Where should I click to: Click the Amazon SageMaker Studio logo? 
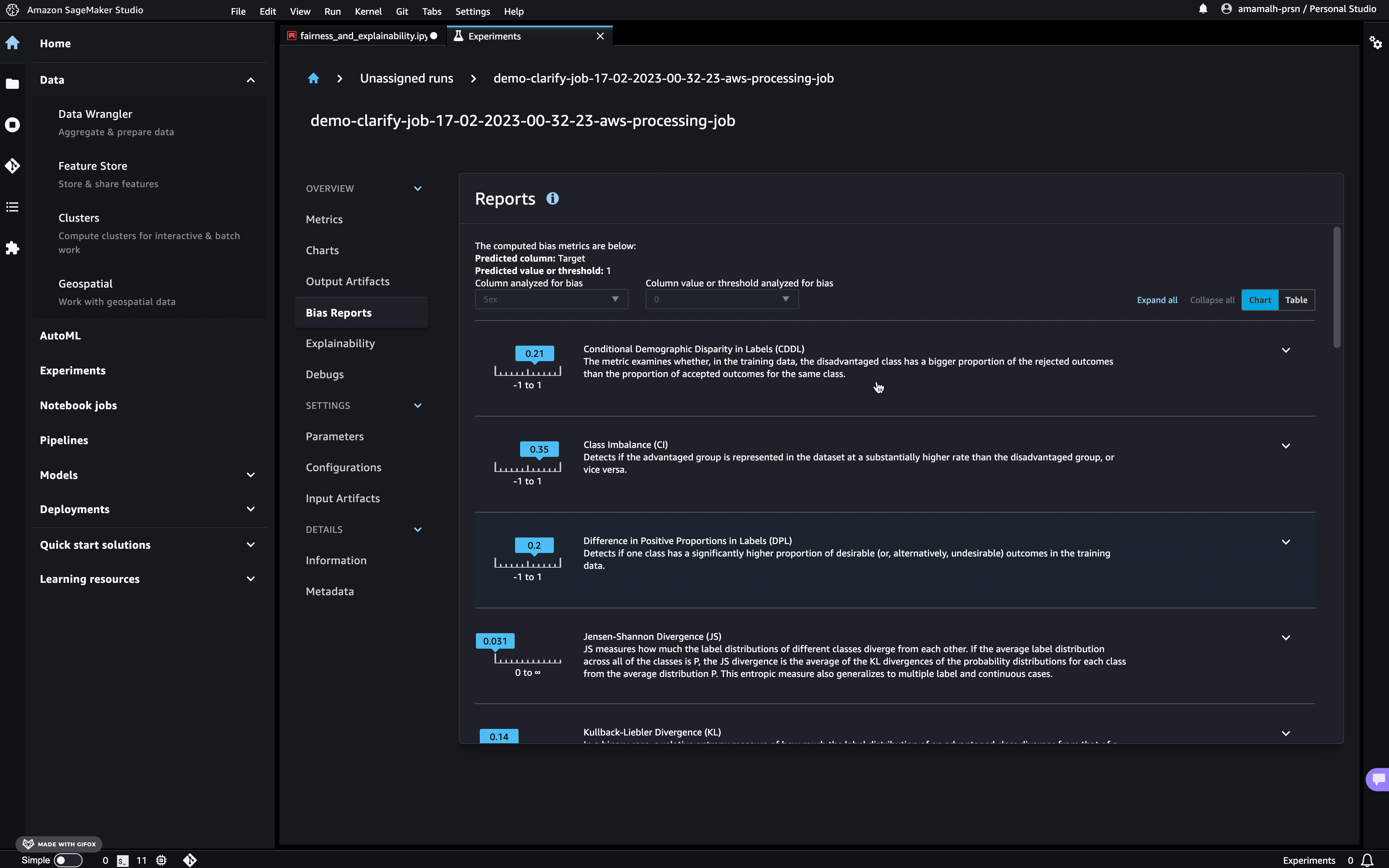coord(13,10)
